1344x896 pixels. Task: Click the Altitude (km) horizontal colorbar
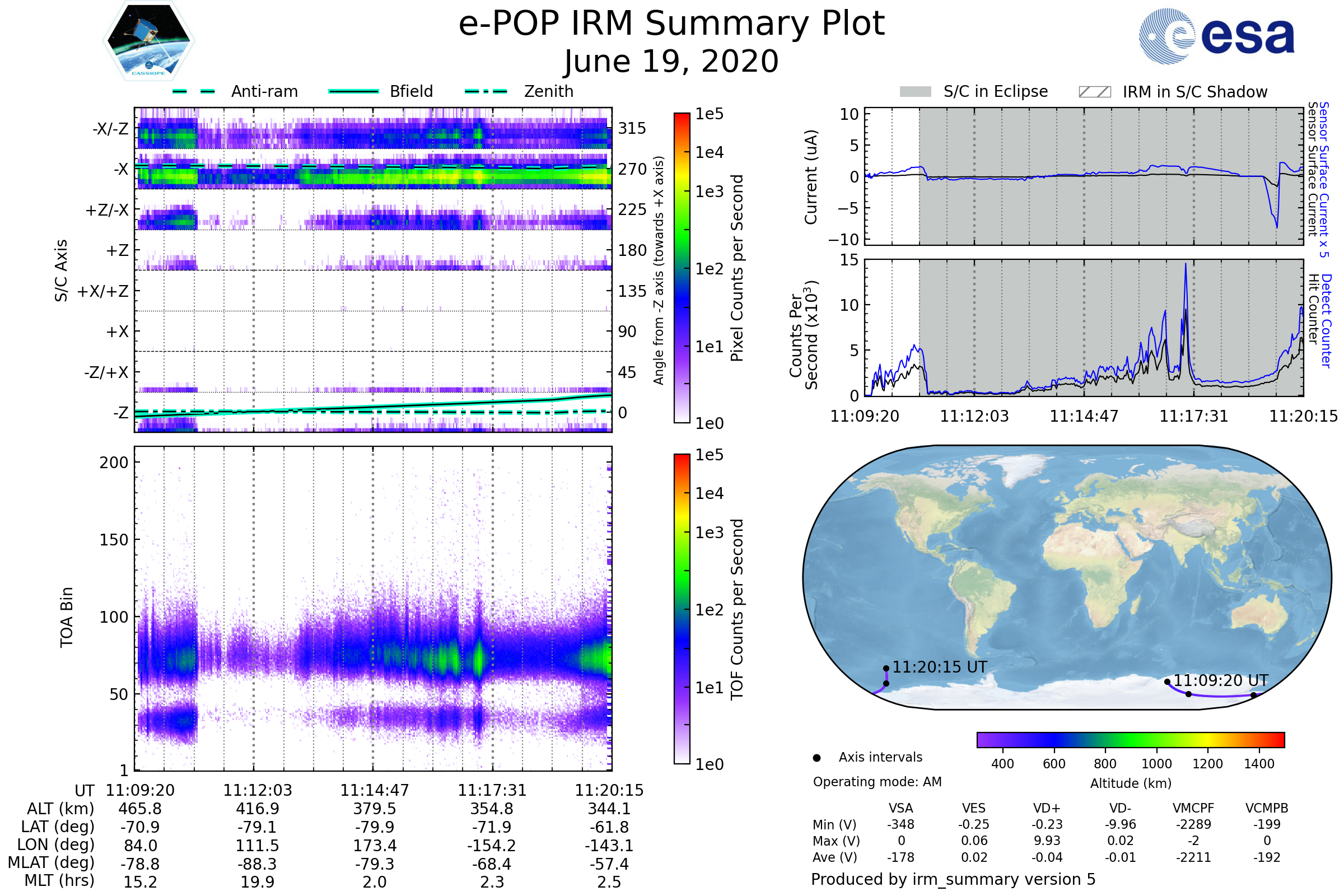pos(1130,739)
